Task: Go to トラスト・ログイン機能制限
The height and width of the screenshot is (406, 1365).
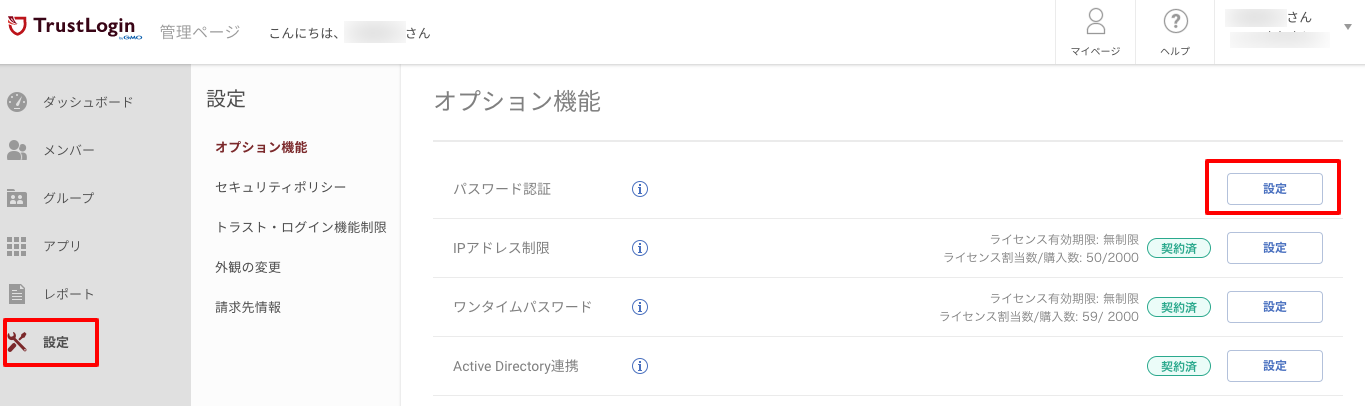Action: [x=301, y=227]
